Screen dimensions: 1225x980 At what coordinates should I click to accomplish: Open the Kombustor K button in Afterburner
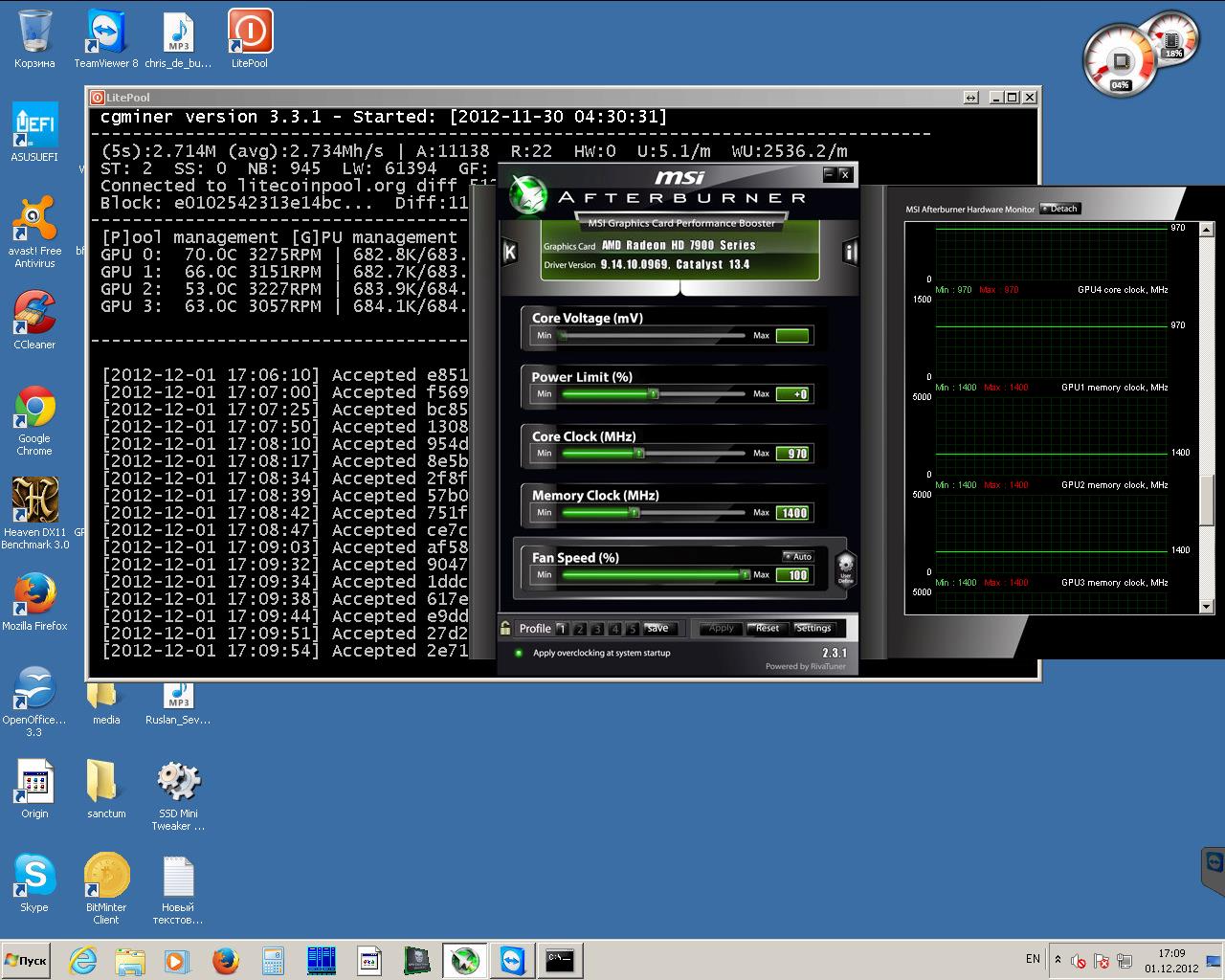[x=509, y=252]
